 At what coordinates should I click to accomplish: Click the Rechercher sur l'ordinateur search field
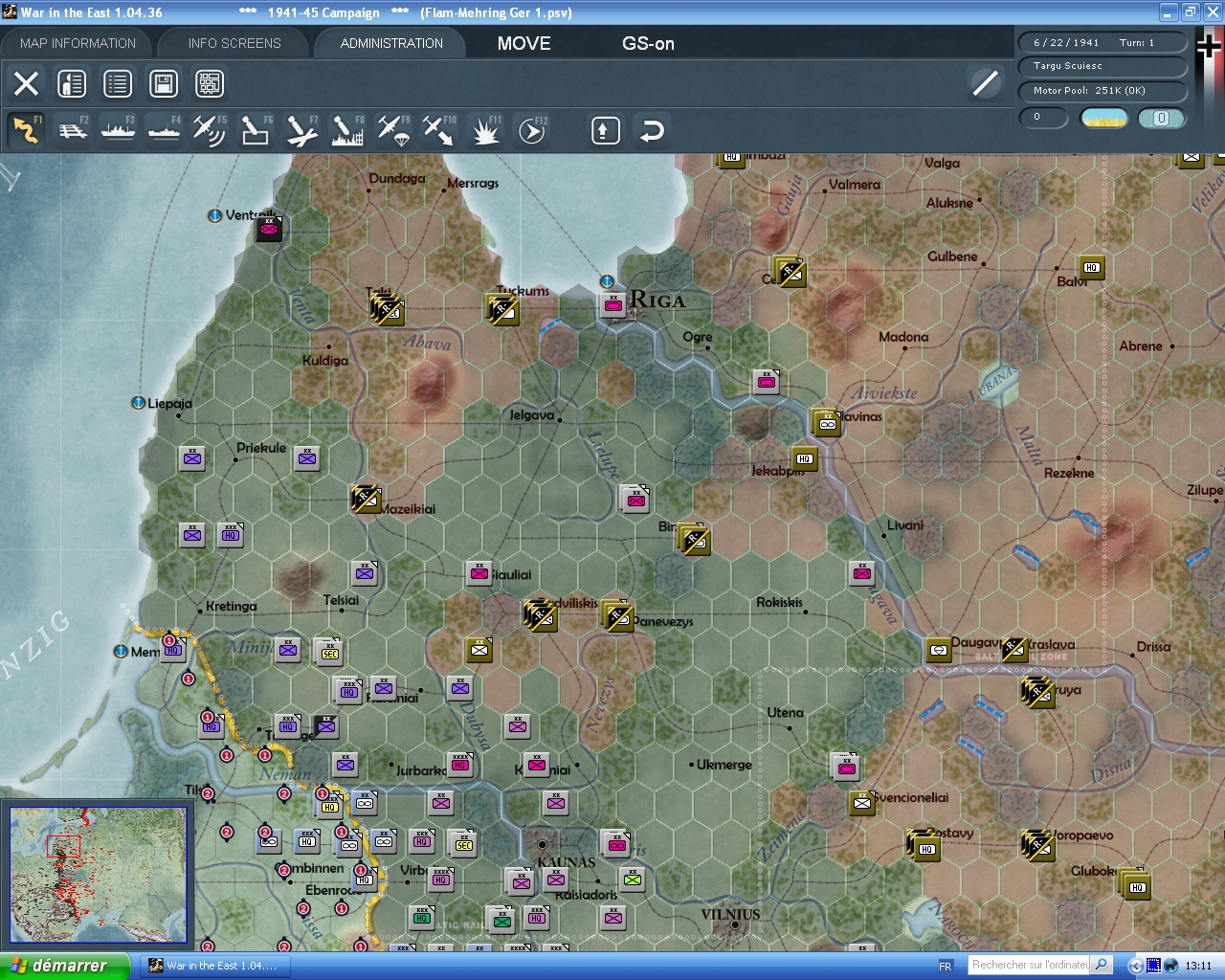(x=1030, y=965)
